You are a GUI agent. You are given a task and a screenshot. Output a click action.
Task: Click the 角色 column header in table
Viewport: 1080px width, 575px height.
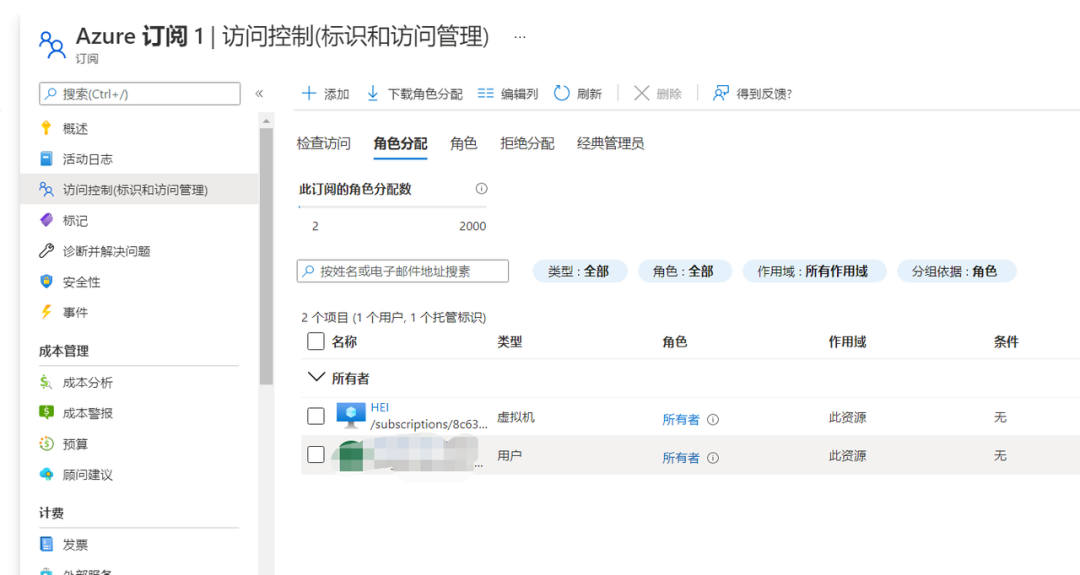pyautogui.click(x=675, y=342)
